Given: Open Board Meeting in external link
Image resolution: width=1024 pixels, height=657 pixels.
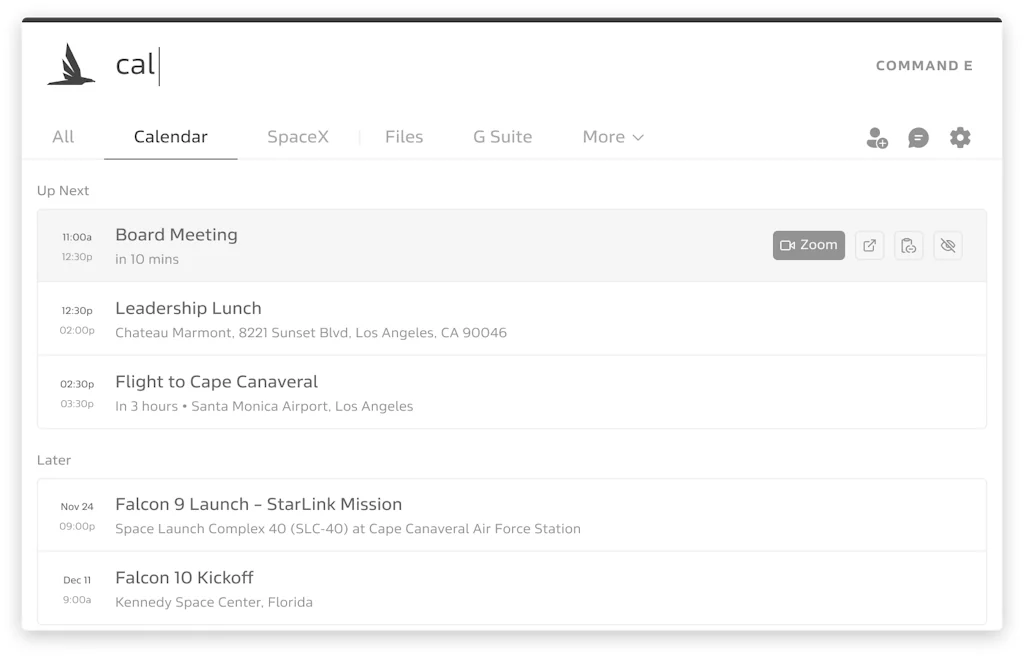Looking at the screenshot, I should point(869,246).
